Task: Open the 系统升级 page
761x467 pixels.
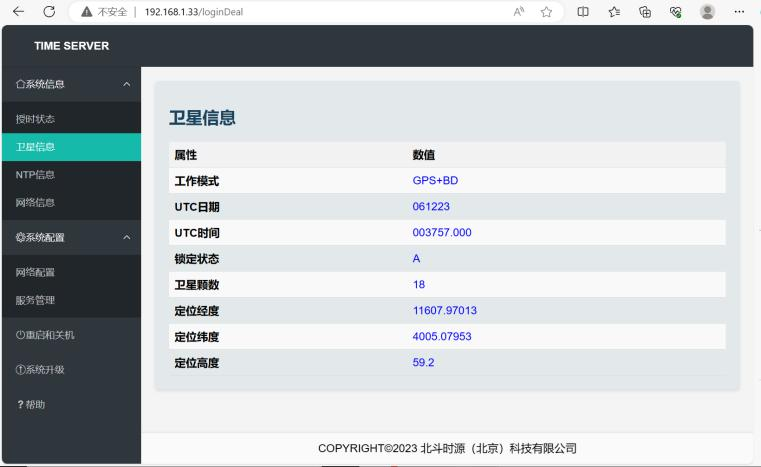Action: pyautogui.click(x=40, y=370)
